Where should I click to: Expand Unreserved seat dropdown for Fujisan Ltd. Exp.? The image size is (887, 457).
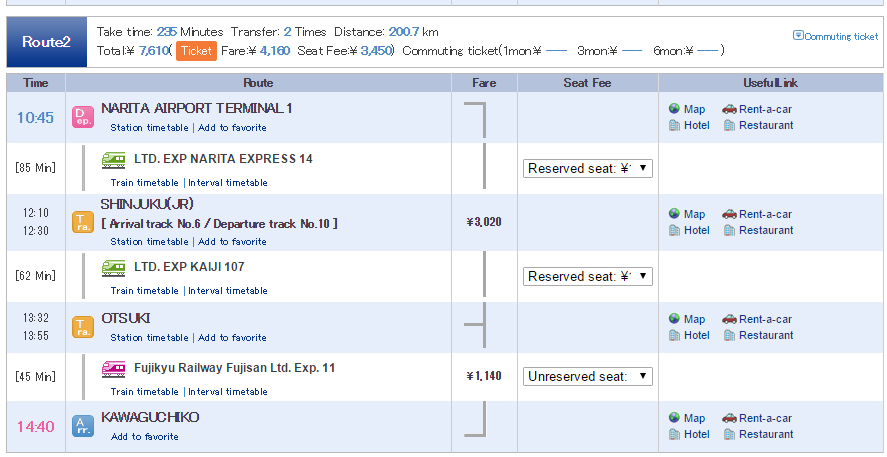coord(587,377)
